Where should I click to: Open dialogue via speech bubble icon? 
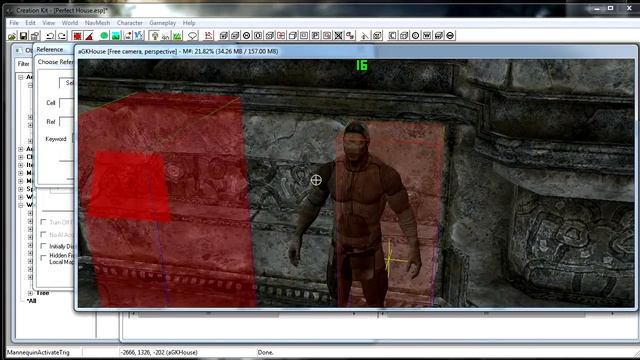(192, 36)
